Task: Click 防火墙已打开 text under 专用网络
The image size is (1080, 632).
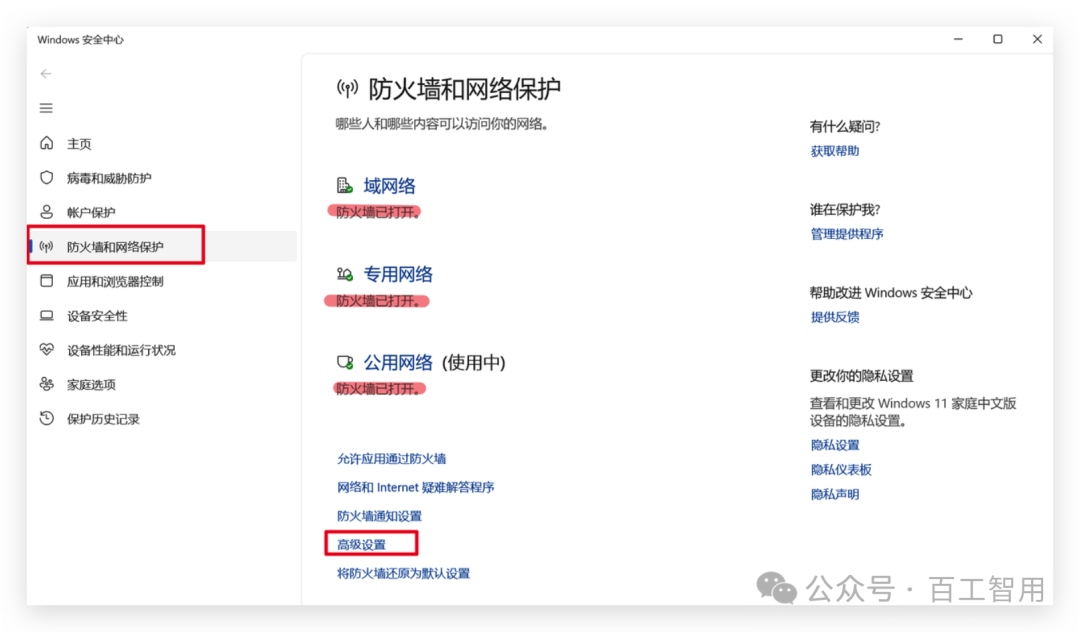Action: point(377,301)
